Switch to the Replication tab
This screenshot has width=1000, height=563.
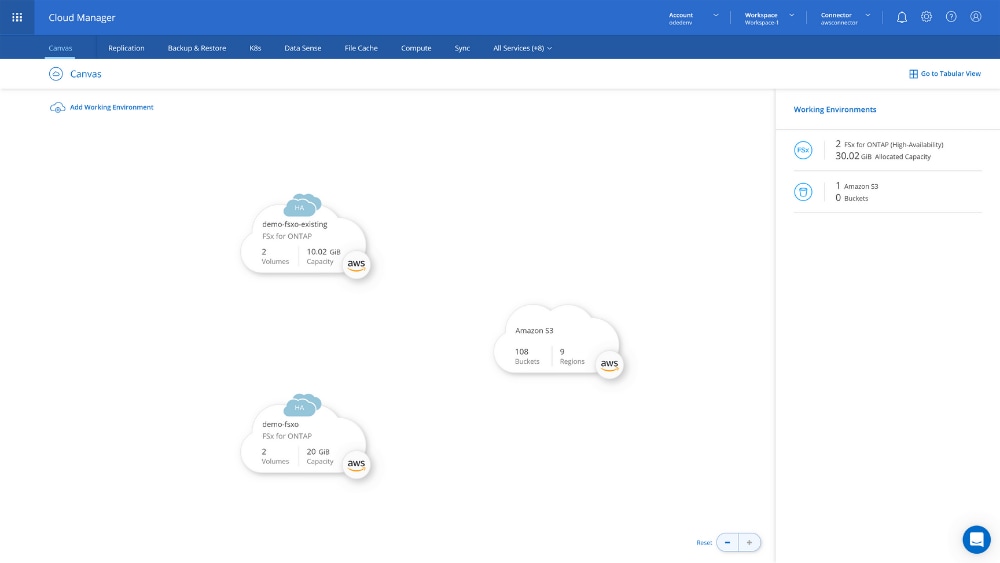(x=126, y=48)
